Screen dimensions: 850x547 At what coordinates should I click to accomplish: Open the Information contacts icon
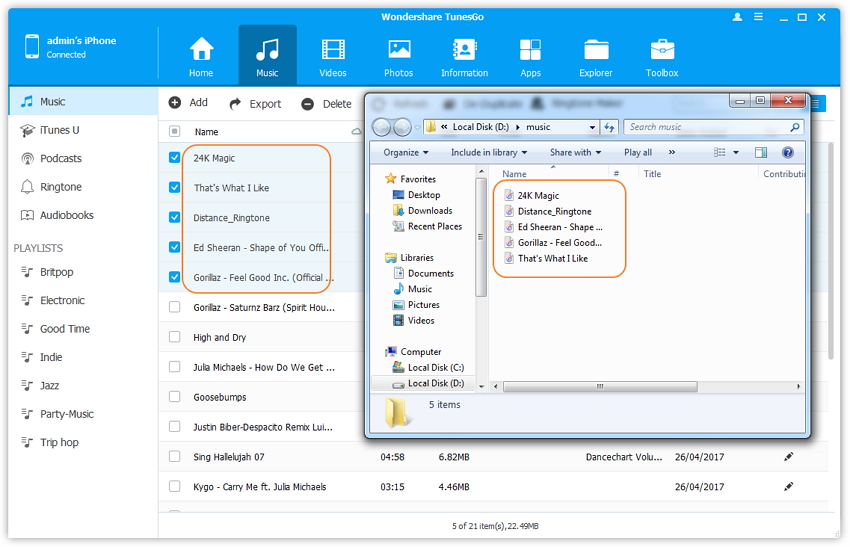[x=464, y=50]
